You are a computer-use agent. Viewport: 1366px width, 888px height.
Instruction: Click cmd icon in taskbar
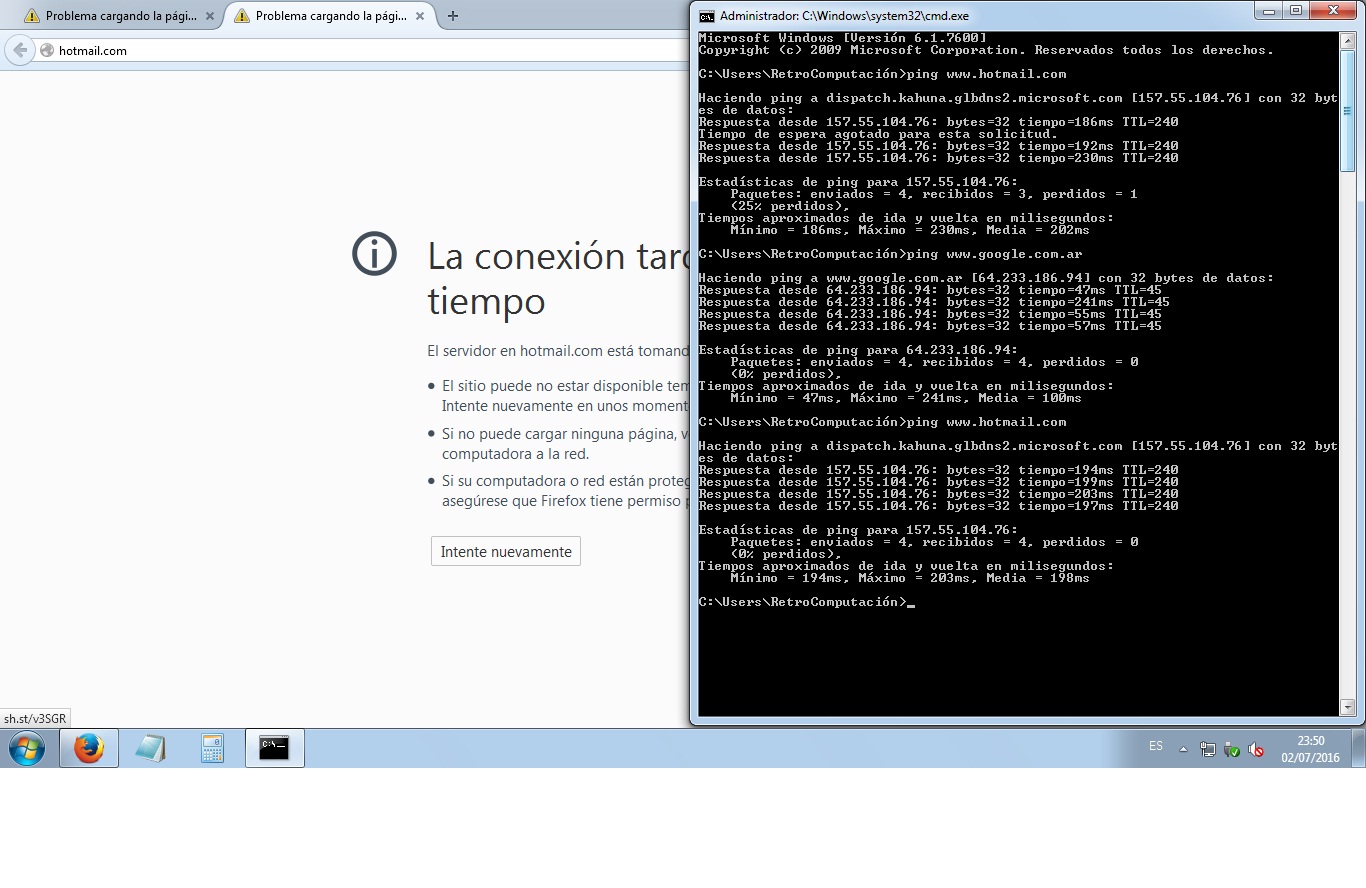pos(275,748)
